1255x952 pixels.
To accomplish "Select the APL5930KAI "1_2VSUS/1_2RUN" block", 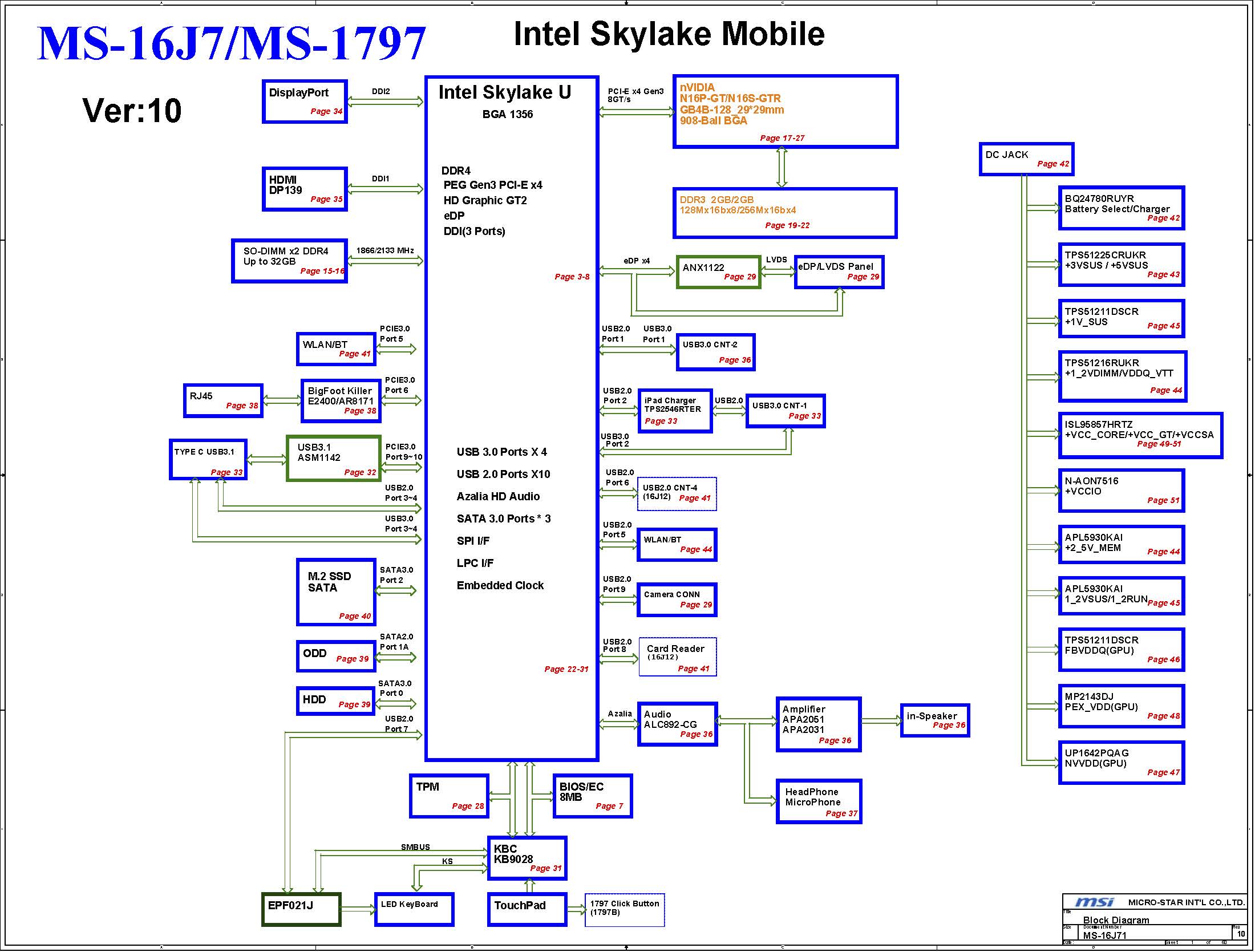I will coord(1122,596).
